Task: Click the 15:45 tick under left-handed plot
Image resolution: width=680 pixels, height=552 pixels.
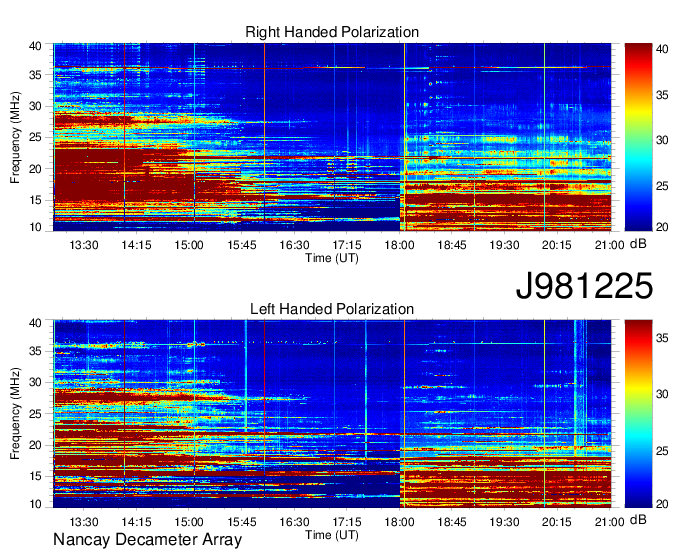Action: pyautogui.click(x=242, y=522)
